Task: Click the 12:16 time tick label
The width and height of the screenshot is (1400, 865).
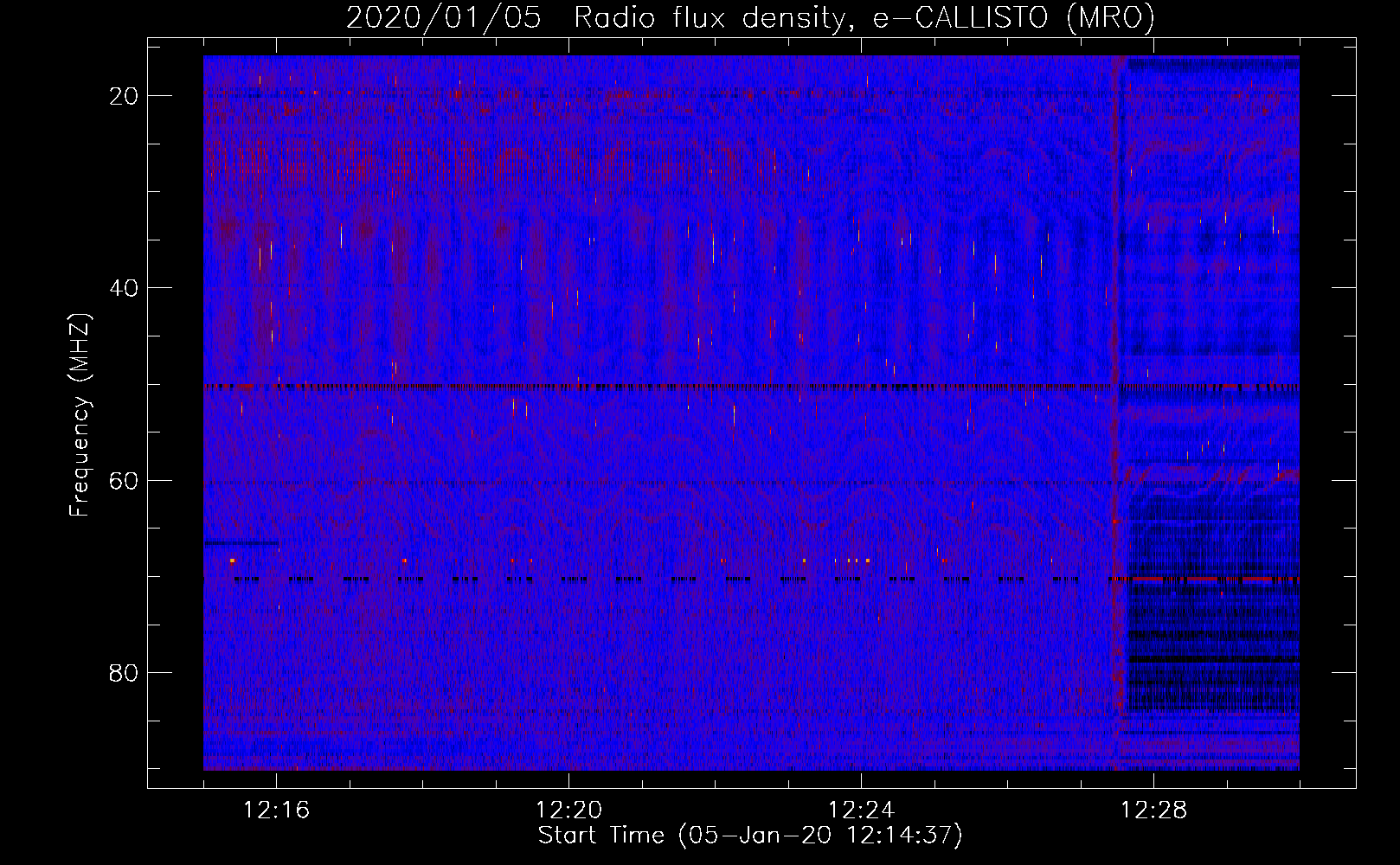Action: pyautogui.click(x=277, y=811)
